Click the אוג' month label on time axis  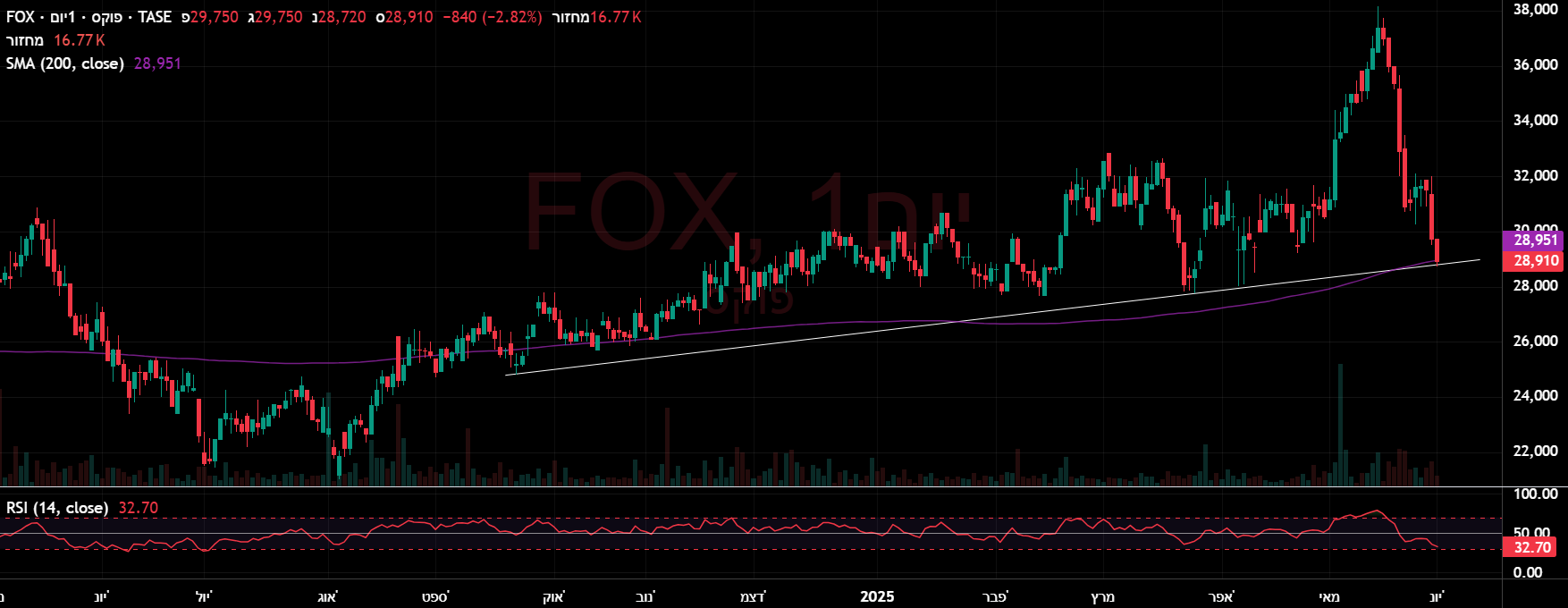327,597
